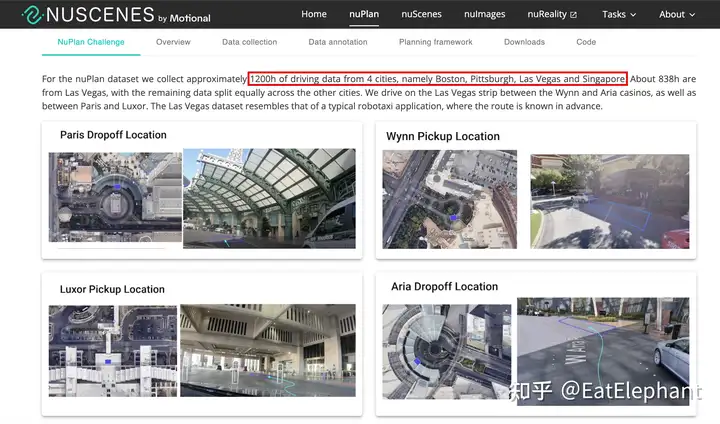The height and width of the screenshot is (424, 720).
Task: Open the Aria Dropoff camera view image
Action: click(x=603, y=351)
